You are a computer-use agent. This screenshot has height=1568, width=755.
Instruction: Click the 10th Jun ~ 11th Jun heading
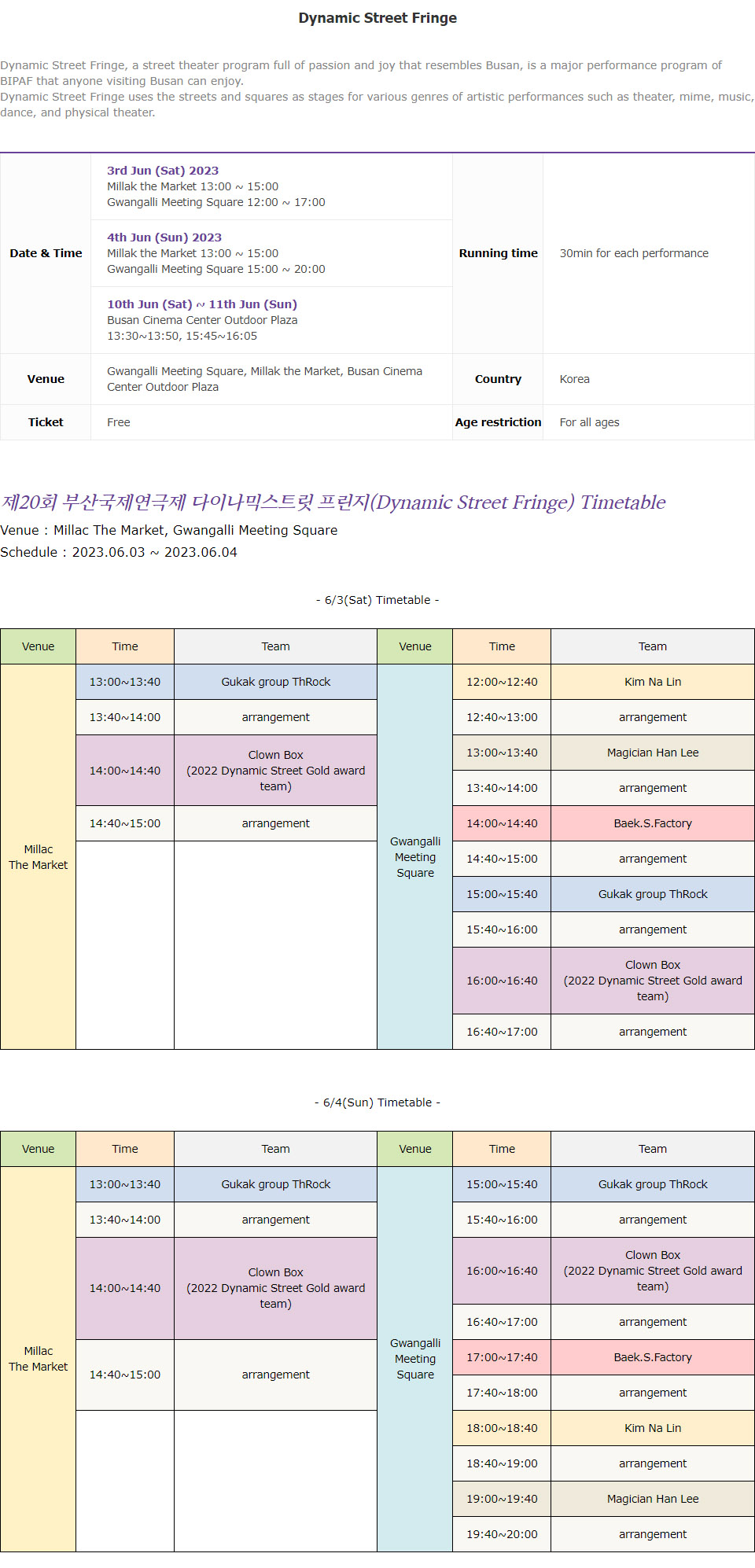coord(202,304)
